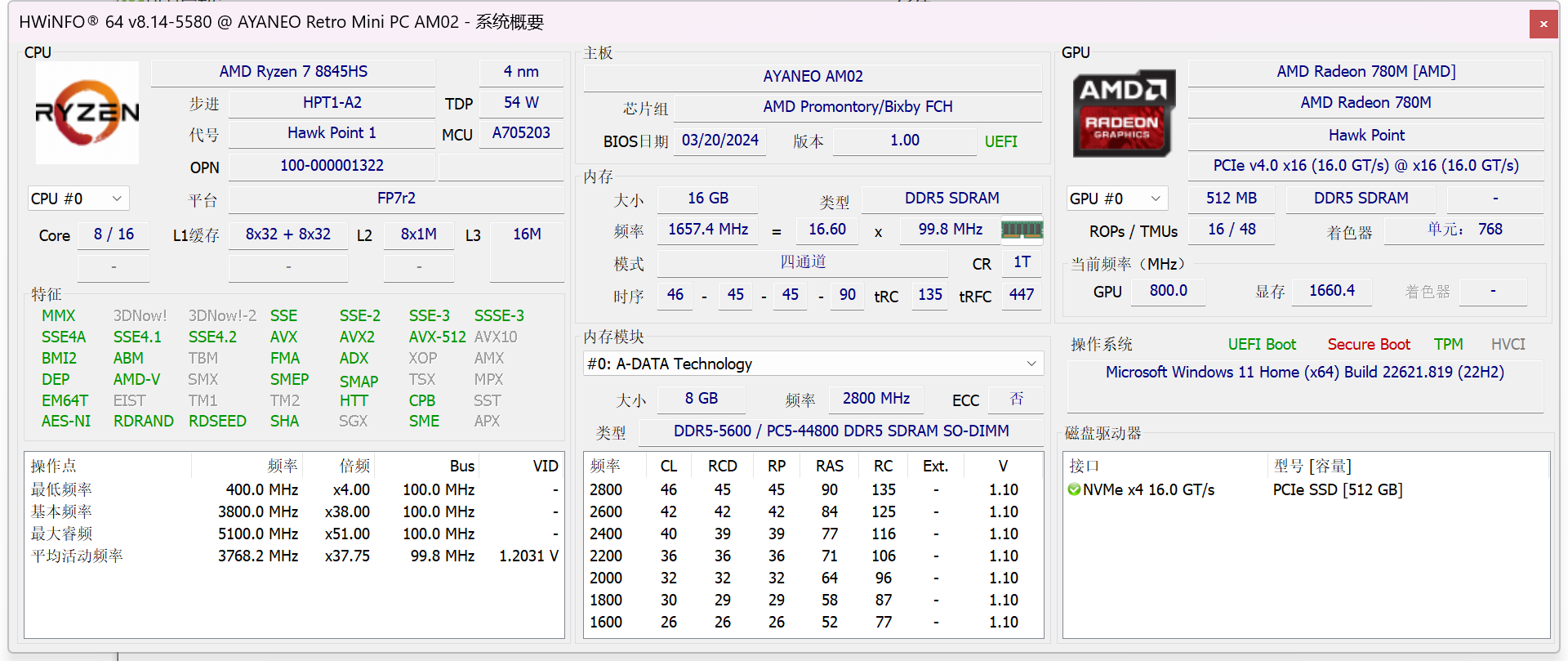The height and width of the screenshot is (661, 1568).
Task: Expand the A-DATA Technology memory module dropdown
Action: click(x=812, y=364)
